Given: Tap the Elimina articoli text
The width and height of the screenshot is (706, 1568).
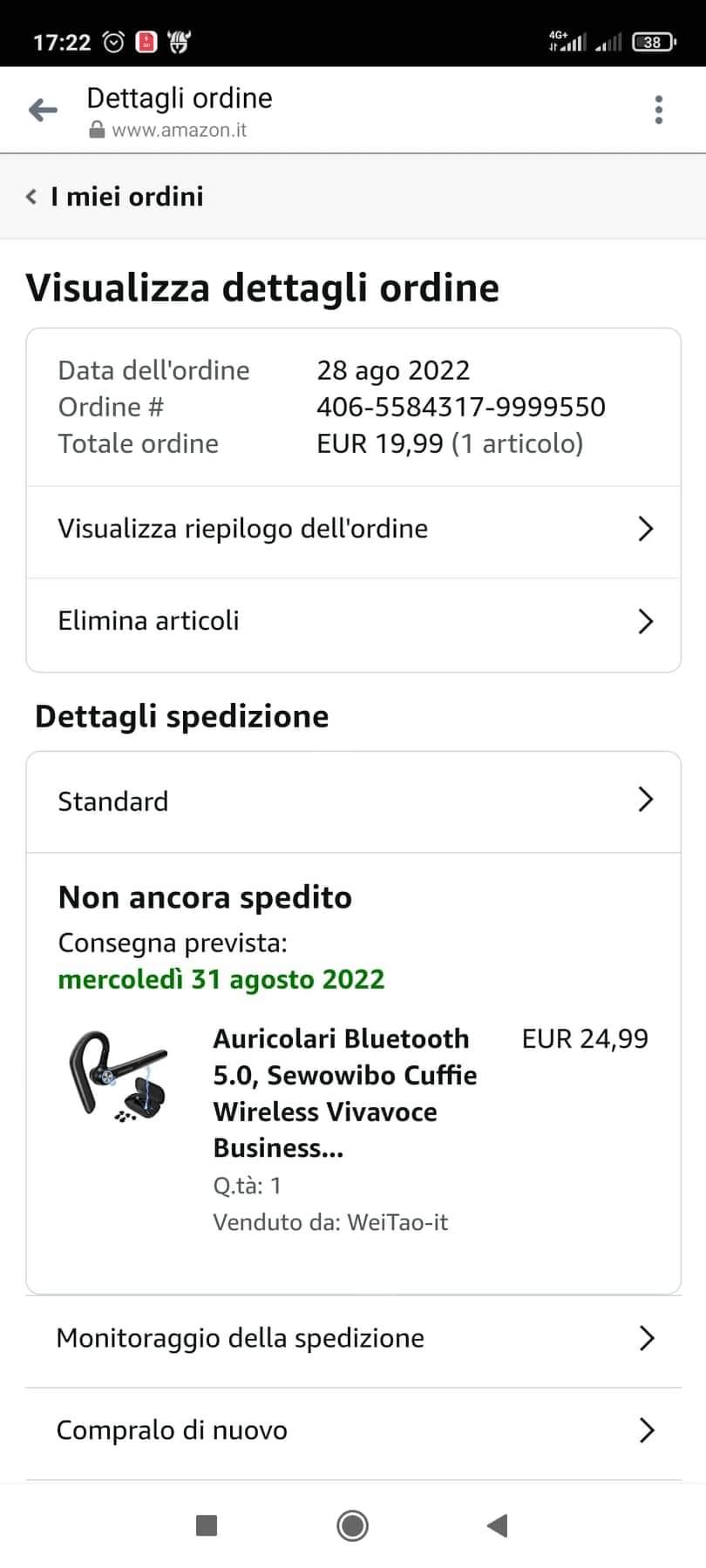Looking at the screenshot, I should pos(148,621).
